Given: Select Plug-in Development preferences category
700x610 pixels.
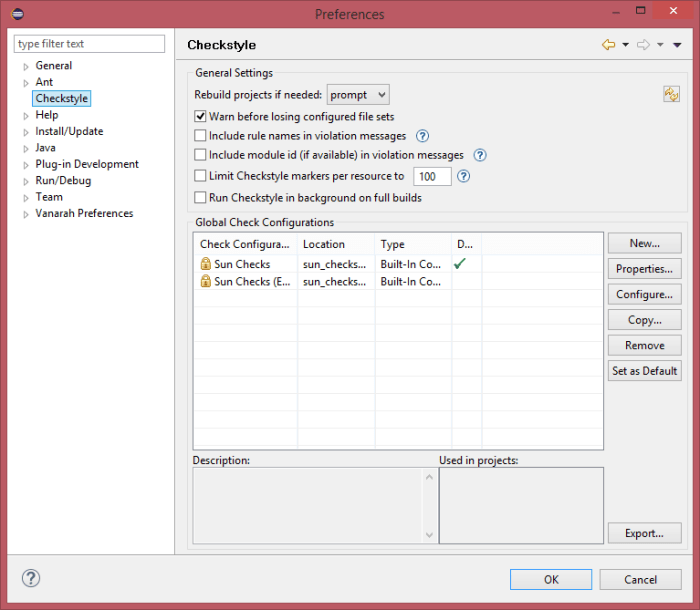Looking at the screenshot, I should click(x=87, y=164).
